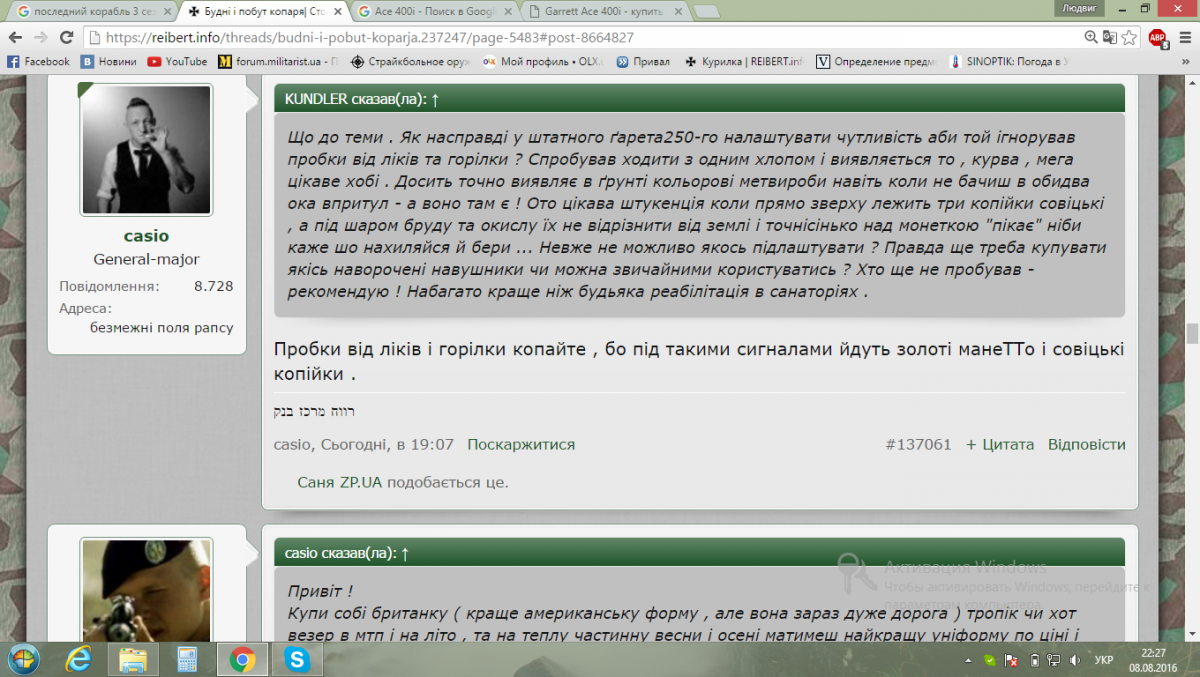This screenshot has height=677, width=1200.
Task: Click the Chrome taskbar icon
Action: (x=240, y=659)
